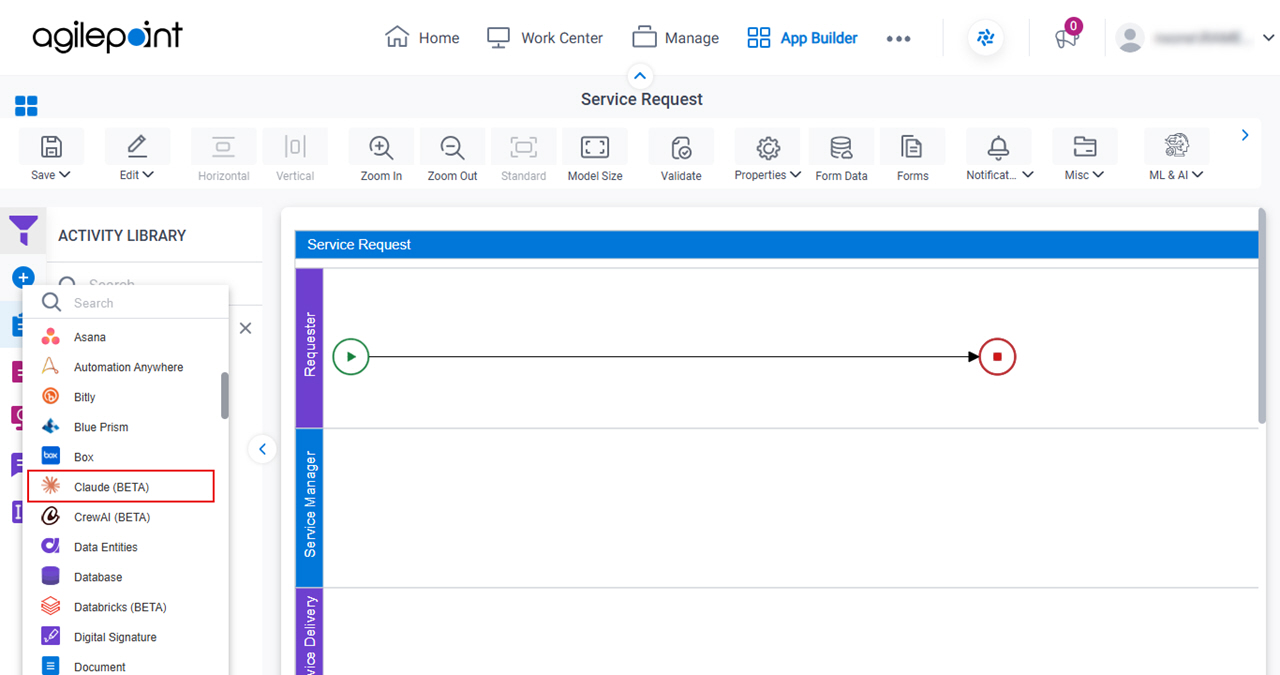Click the announcements megaphone icon
The width and height of the screenshot is (1280, 675).
[1066, 39]
